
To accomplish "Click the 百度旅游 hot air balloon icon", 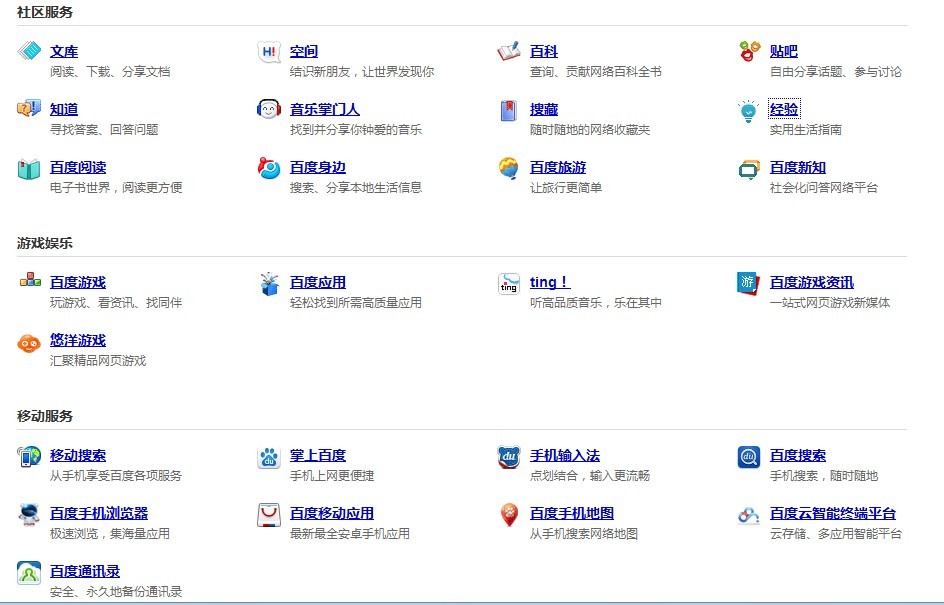I will click(x=509, y=168).
